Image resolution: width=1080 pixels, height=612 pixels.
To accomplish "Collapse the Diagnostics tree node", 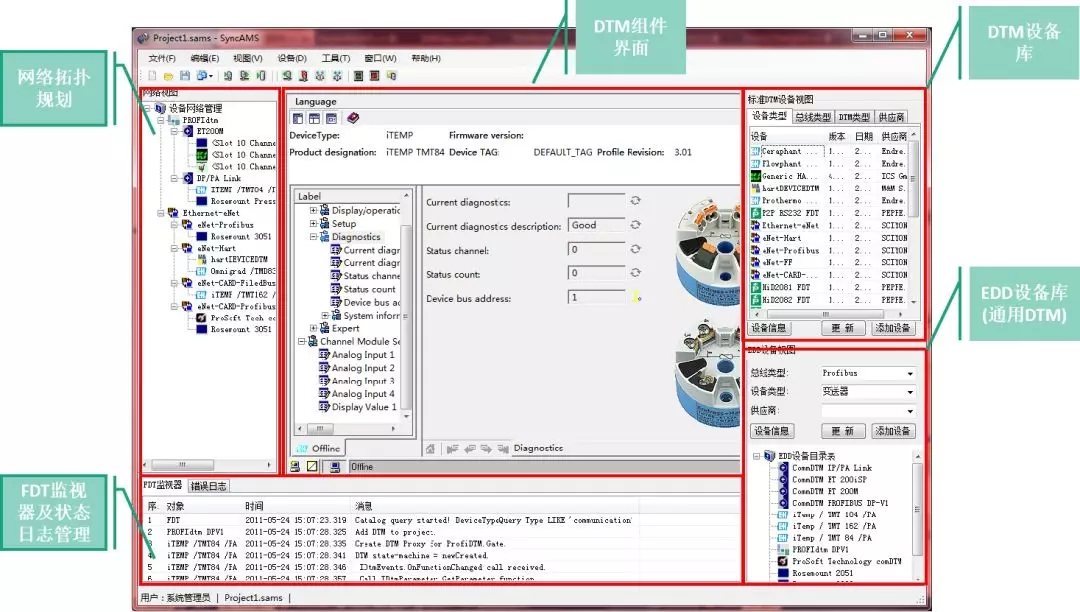I will click(x=314, y=237).
